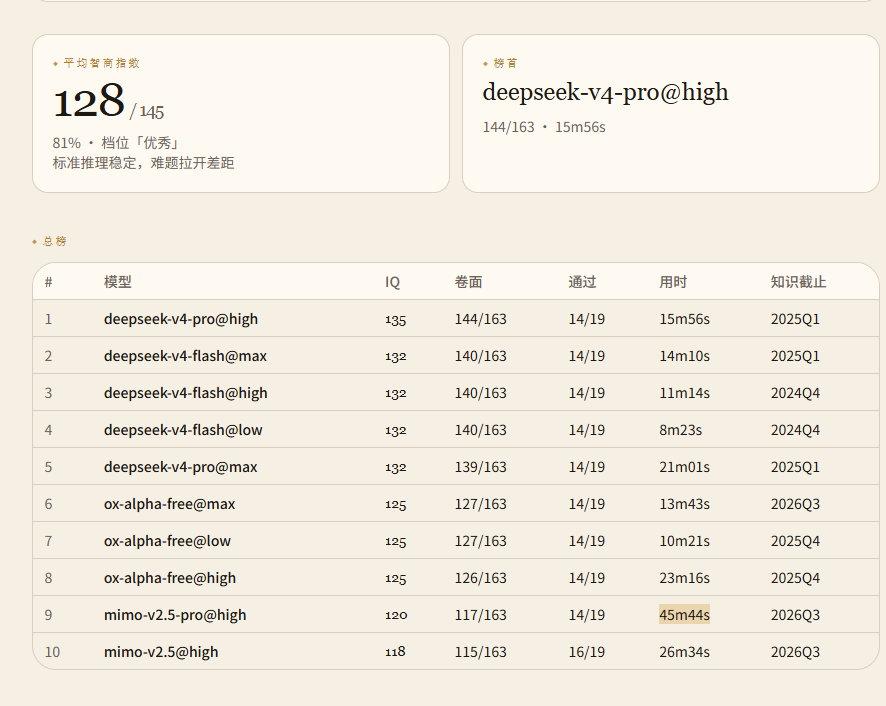Select the mimo-v2.5@high row name
Viewport: 886px width, 706px height.
161,652
